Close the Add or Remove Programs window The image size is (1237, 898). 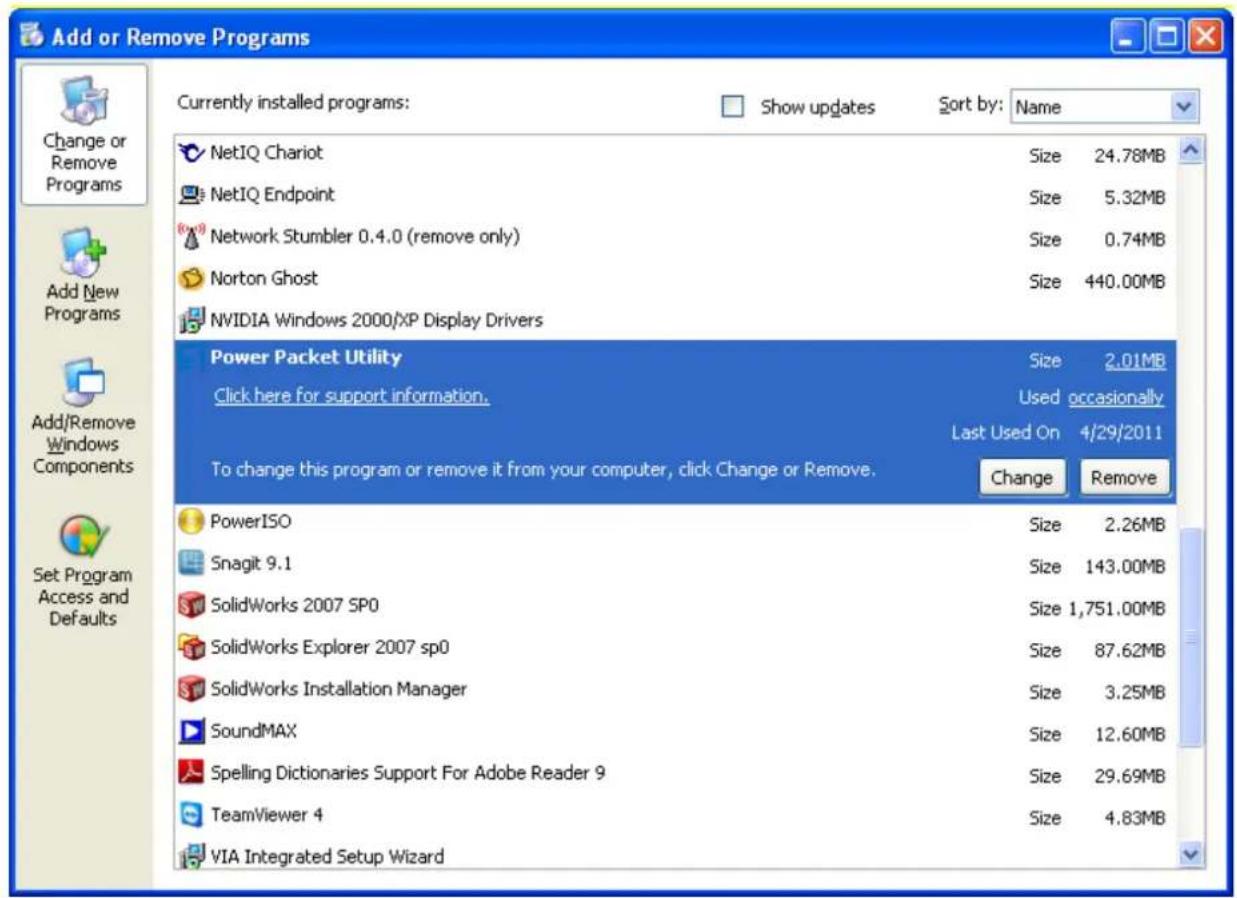coord(1205,37)
